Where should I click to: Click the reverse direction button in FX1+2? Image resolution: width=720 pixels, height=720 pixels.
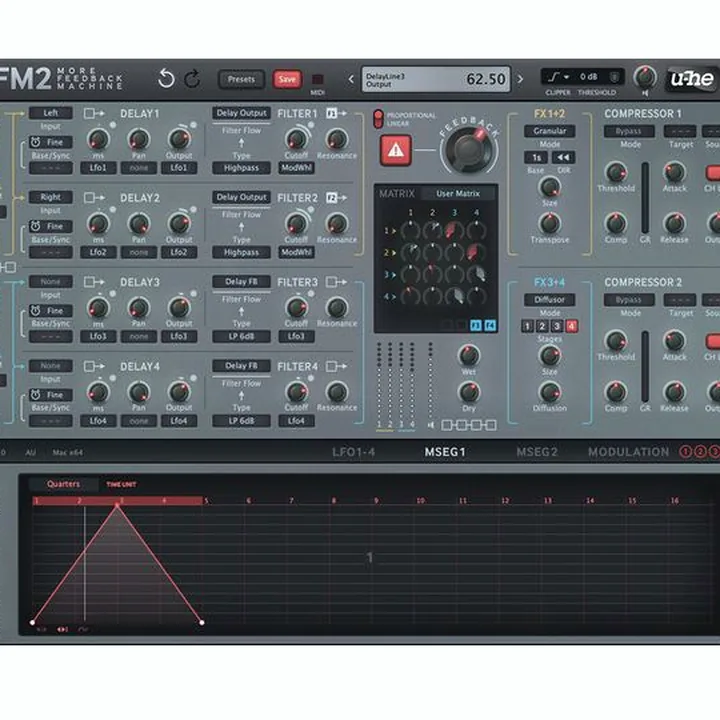(x=563, y=158)
